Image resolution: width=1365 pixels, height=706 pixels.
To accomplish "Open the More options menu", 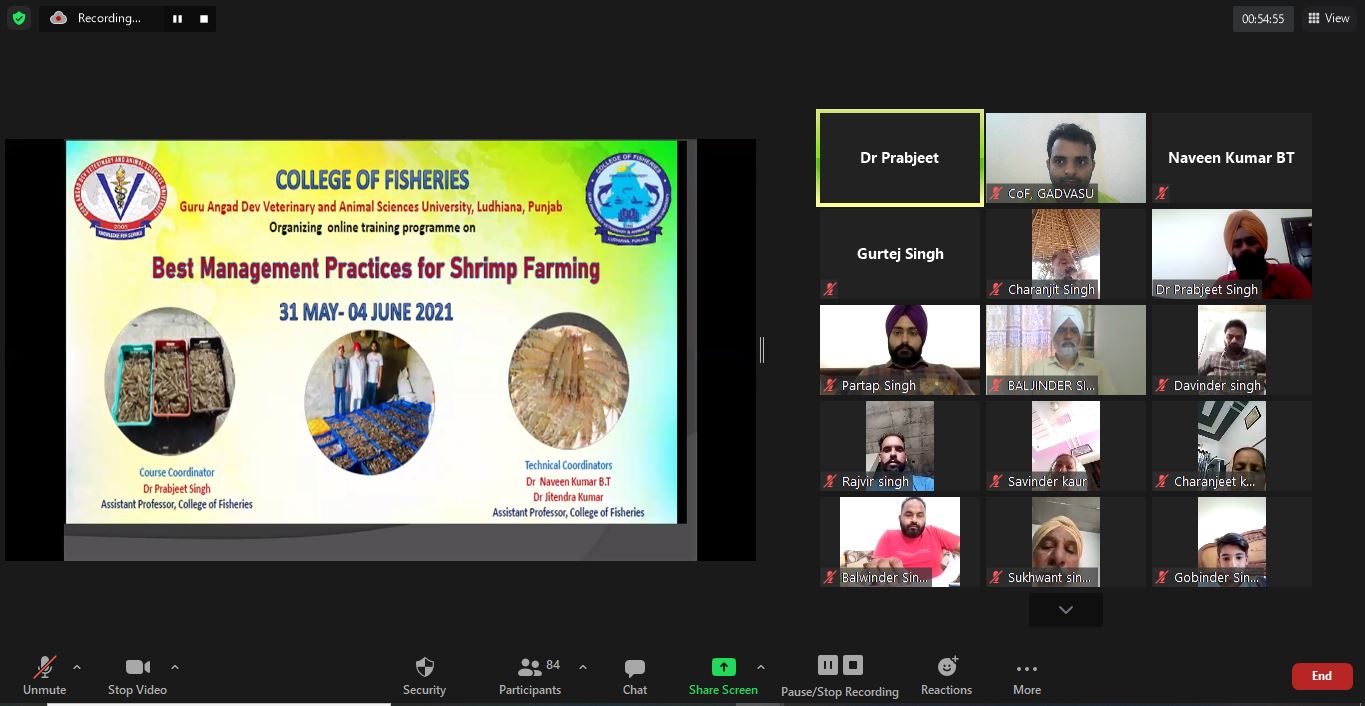I will click(1027, 676).
